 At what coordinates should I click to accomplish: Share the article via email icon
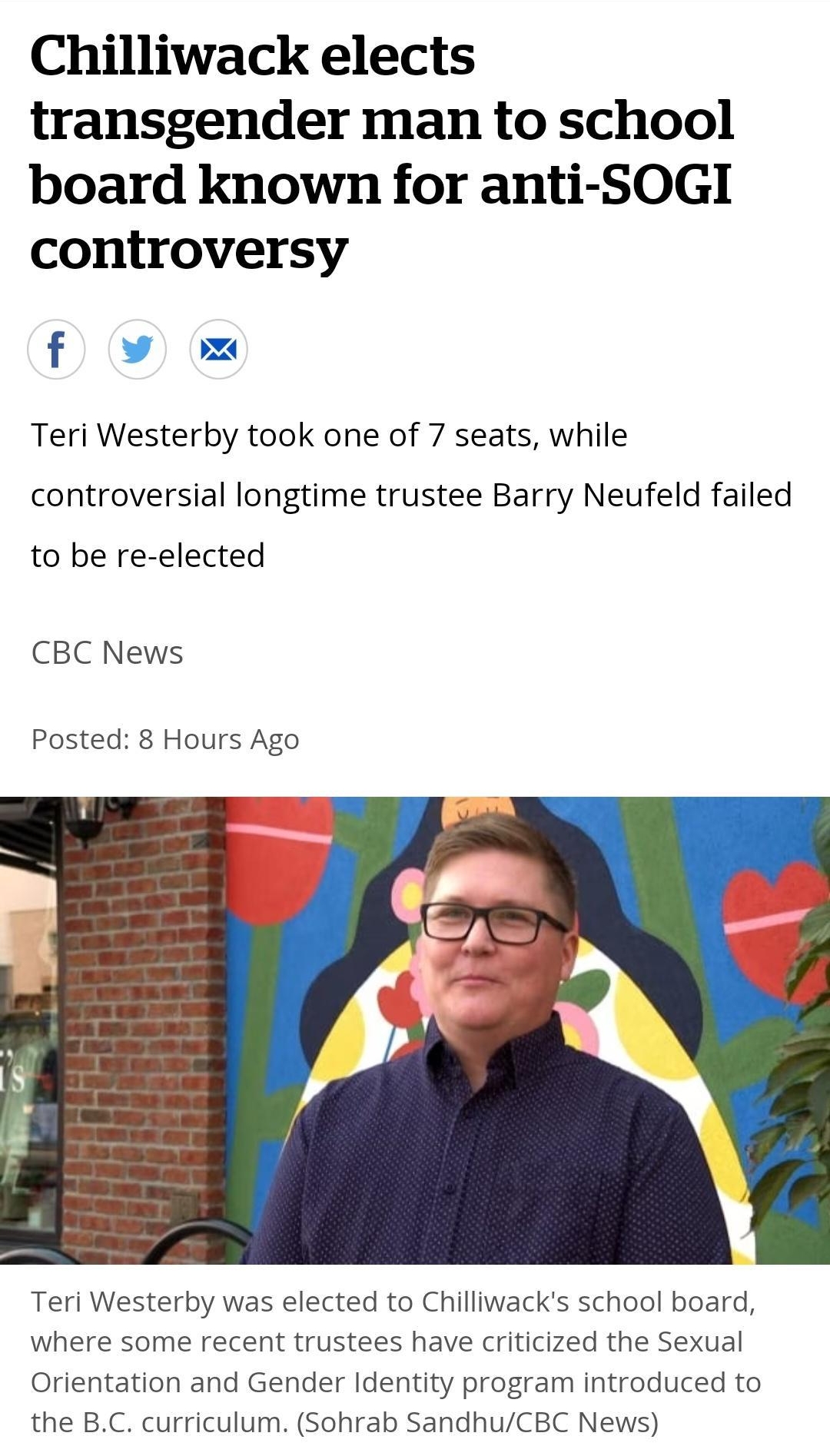click(x=219, y=350)
